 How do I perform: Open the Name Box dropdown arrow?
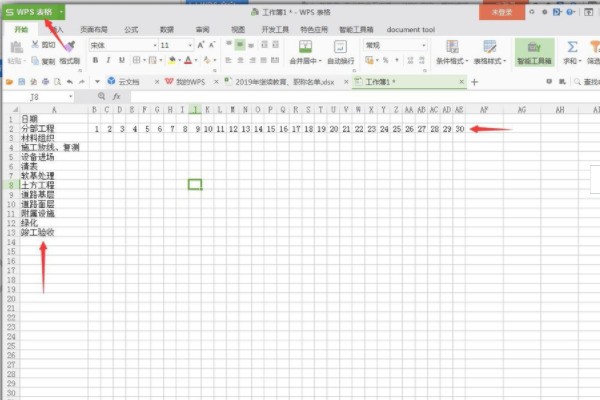71,96
